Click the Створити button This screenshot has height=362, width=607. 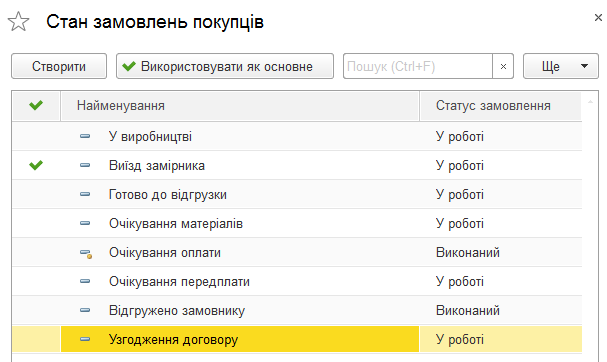click(x=59, y=66)
